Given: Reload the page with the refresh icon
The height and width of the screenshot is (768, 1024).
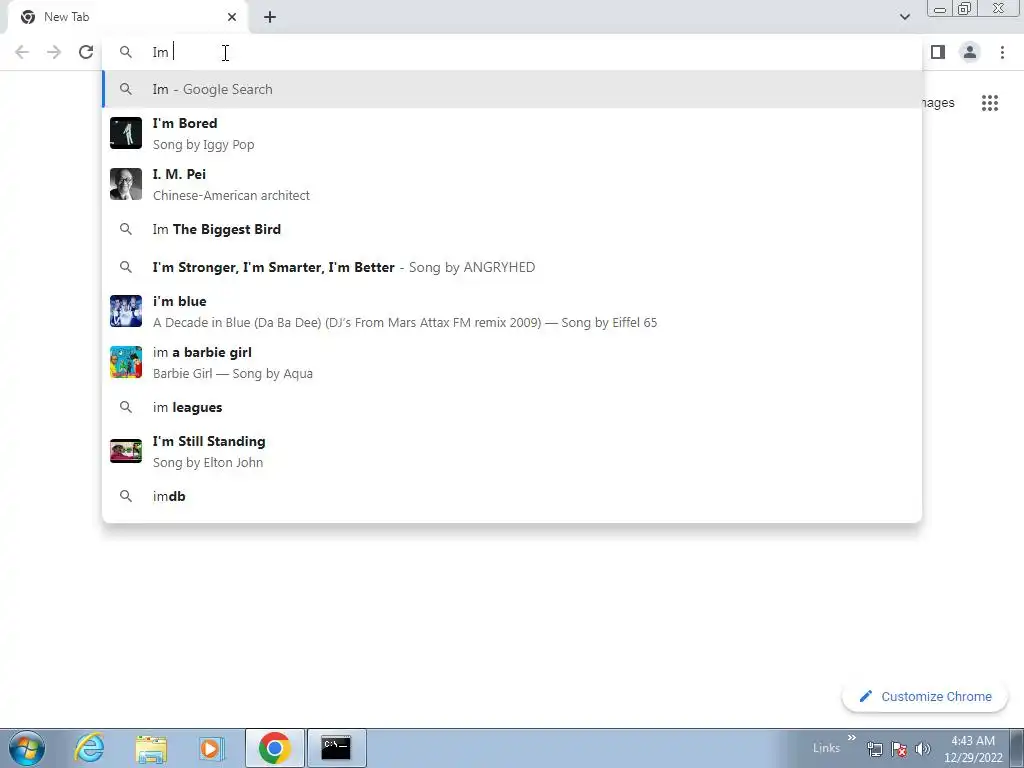Looking at the screenshot, I should 86,52.
